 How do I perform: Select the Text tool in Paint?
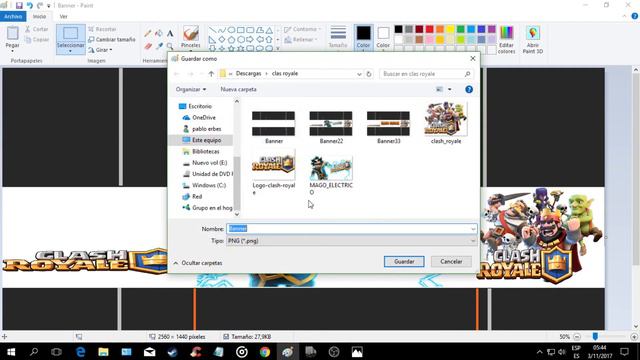click(170, 33)
